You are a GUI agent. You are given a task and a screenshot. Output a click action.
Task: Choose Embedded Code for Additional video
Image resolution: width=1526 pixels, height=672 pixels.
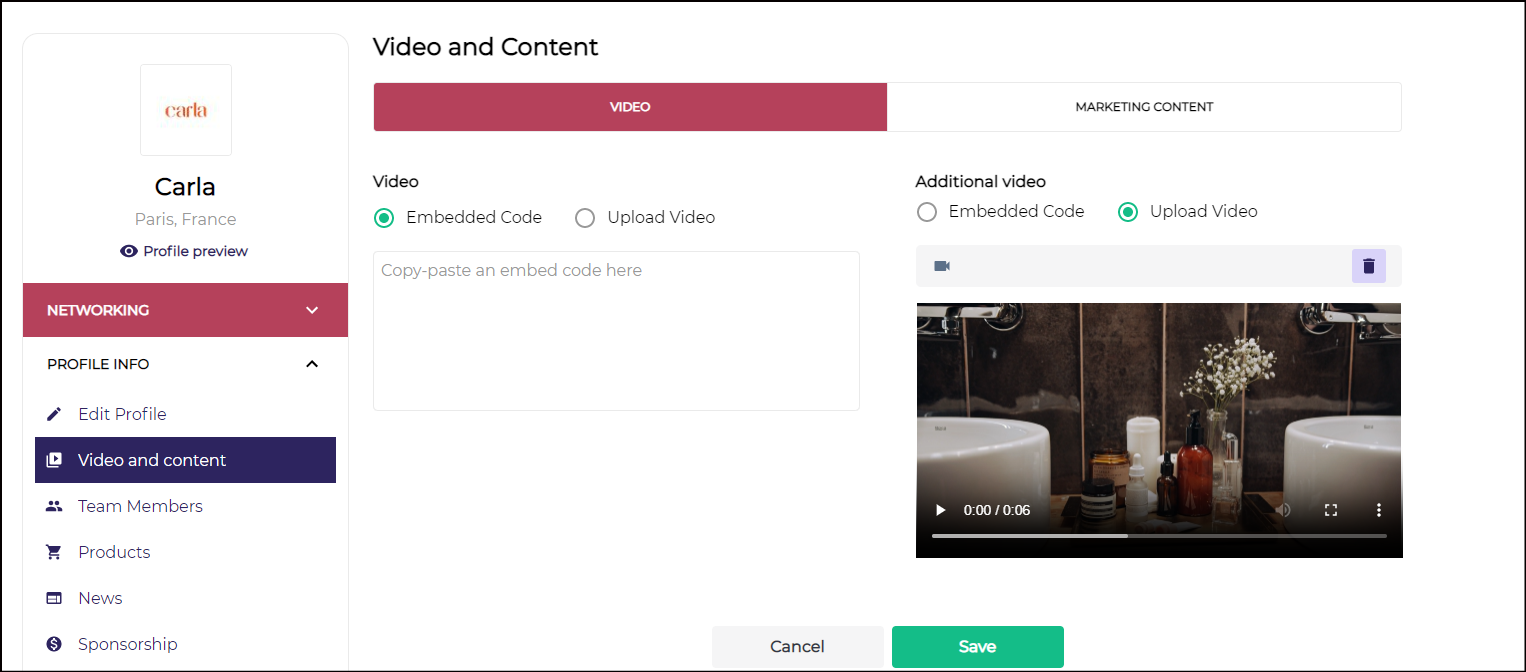click(927, 212)
